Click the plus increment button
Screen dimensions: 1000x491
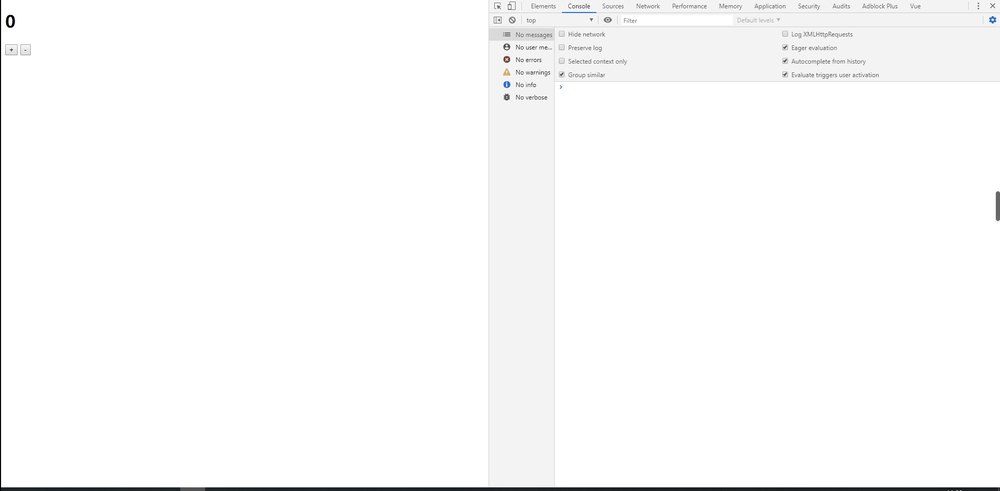[x=11, y=50]
